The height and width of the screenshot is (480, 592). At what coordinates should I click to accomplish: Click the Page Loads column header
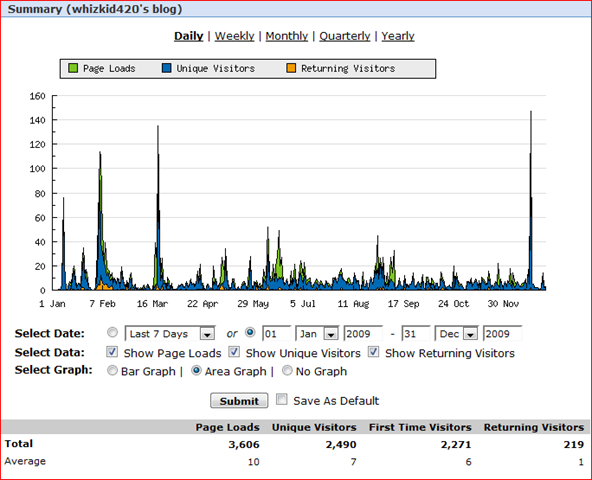pyautogui.click(x=227, y=427)
